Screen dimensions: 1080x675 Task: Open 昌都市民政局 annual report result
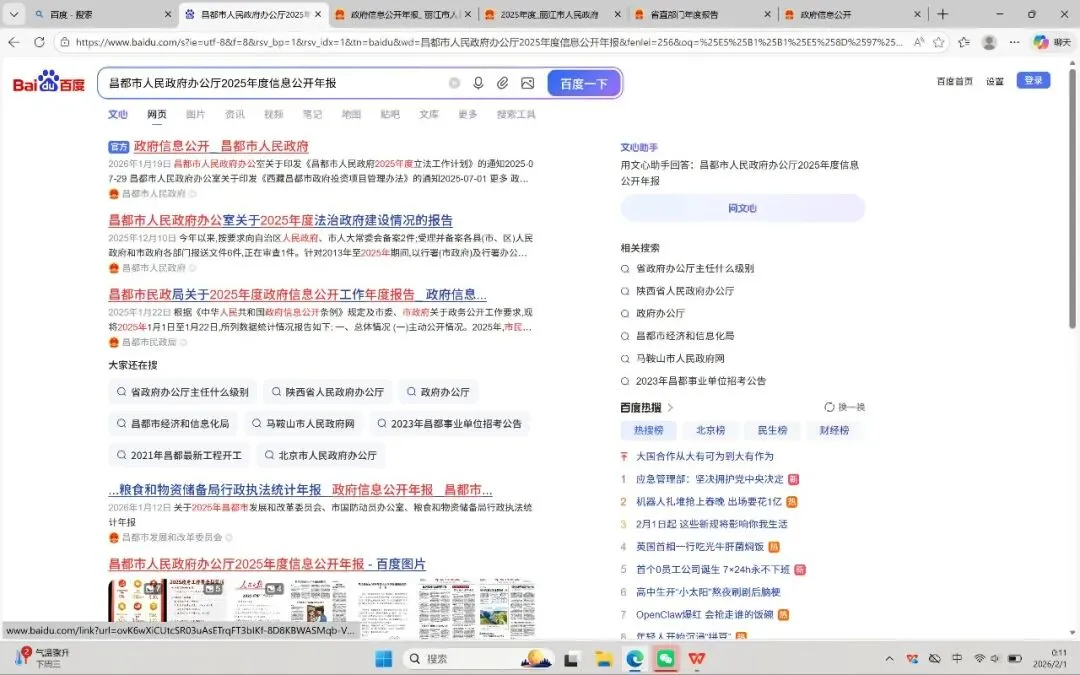[x=298, y=295]
